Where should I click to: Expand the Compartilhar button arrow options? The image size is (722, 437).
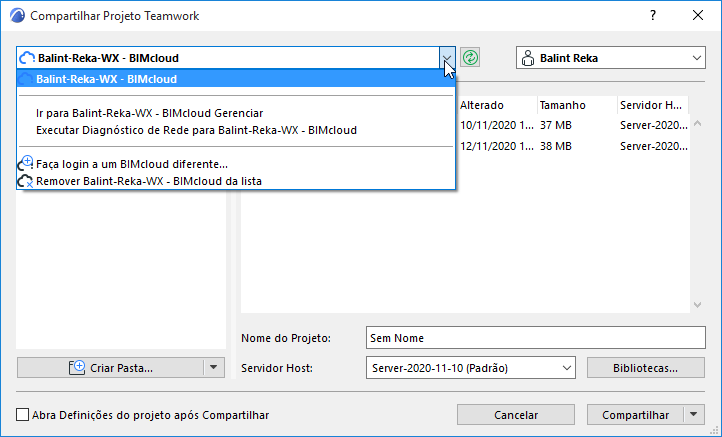[x=694, y=414]
